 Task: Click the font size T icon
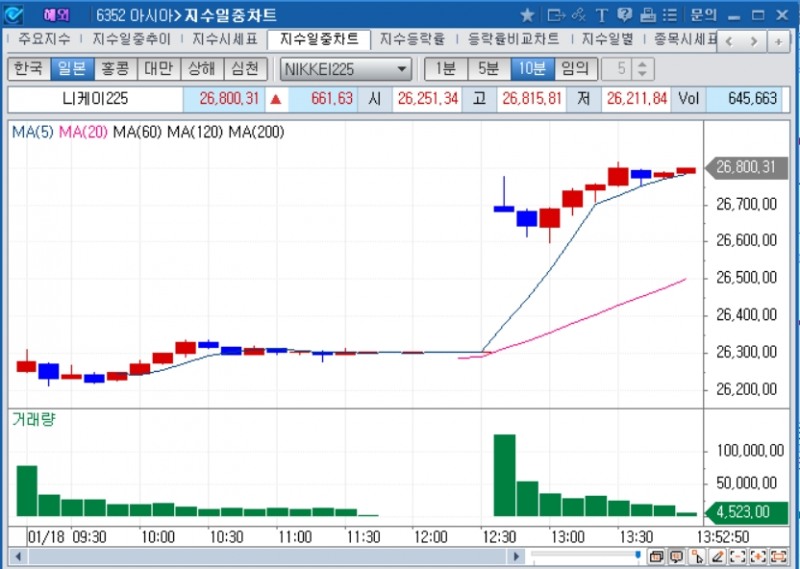(x=601, y=15)
